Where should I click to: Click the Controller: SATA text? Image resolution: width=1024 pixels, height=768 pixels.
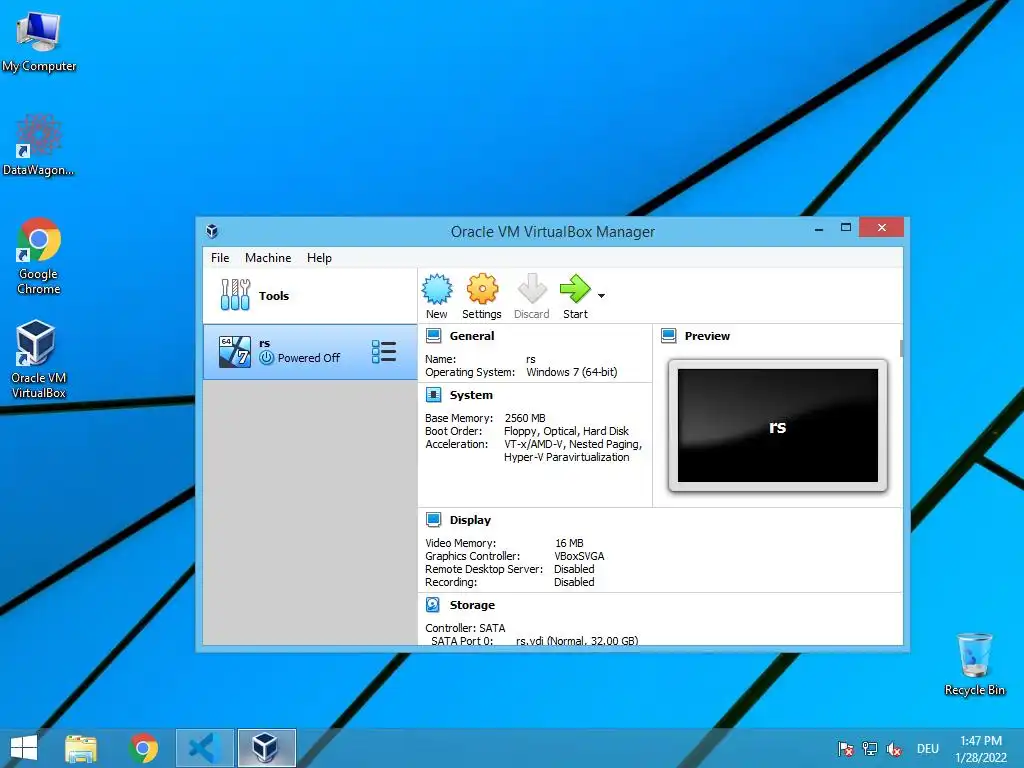pyautogui.click(x=465, y=628)
